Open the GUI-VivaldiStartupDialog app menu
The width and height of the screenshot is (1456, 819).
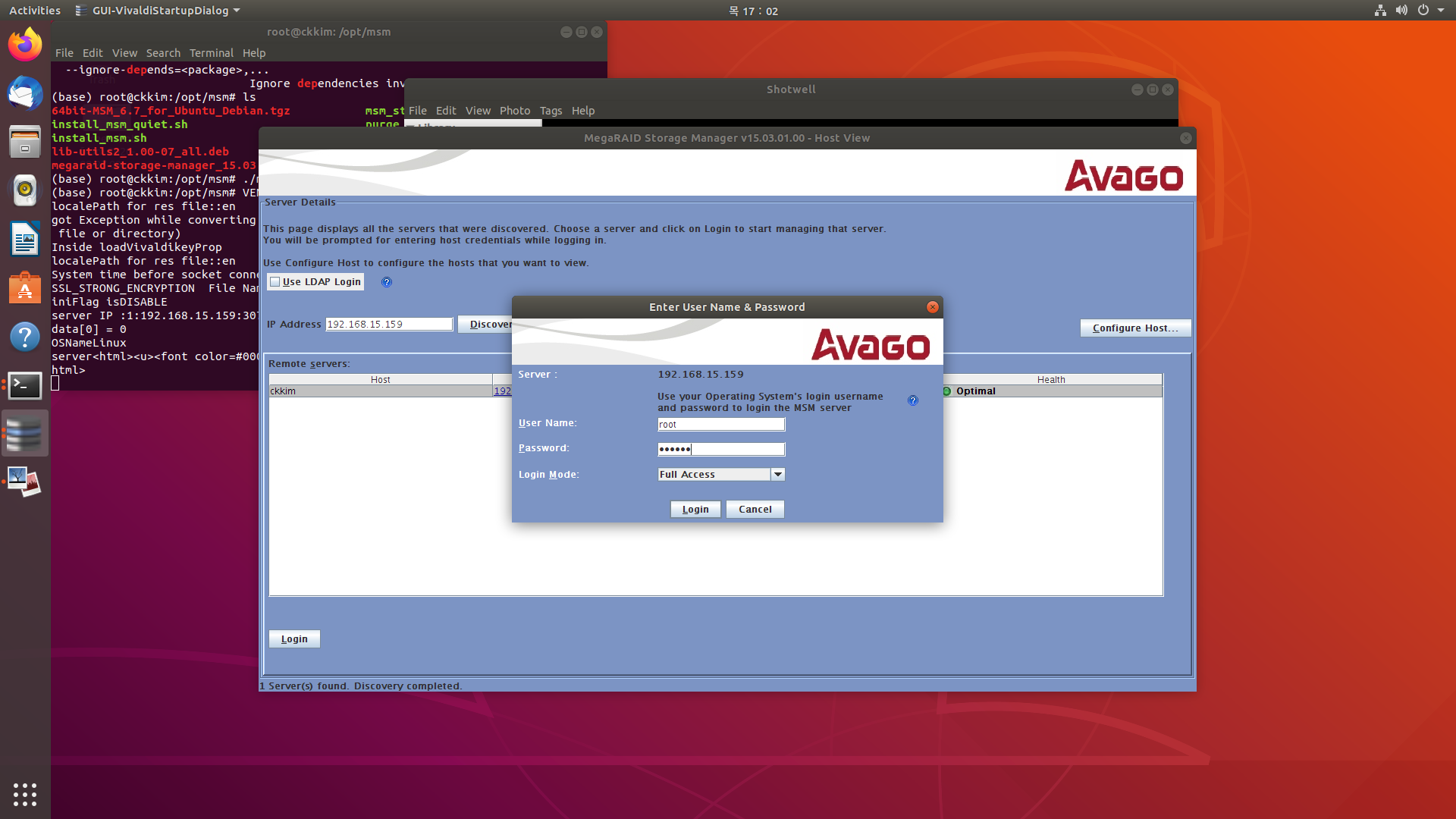tap(158, 11)
